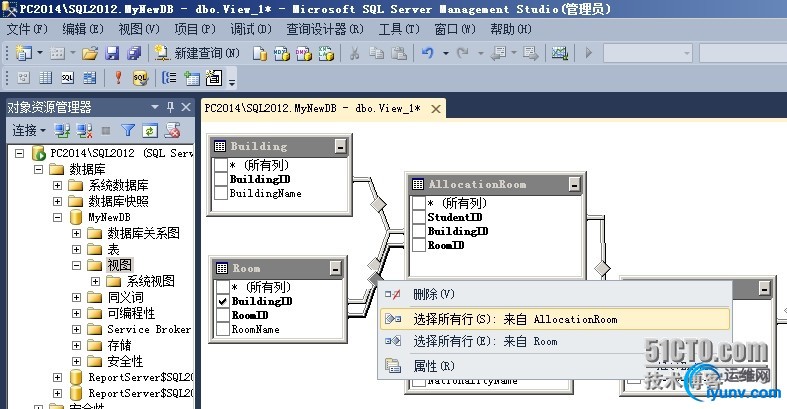The width and height of the screenshot is (787, 409).
Task: Open the 工具(T) menu
Action: click(399, 29)
